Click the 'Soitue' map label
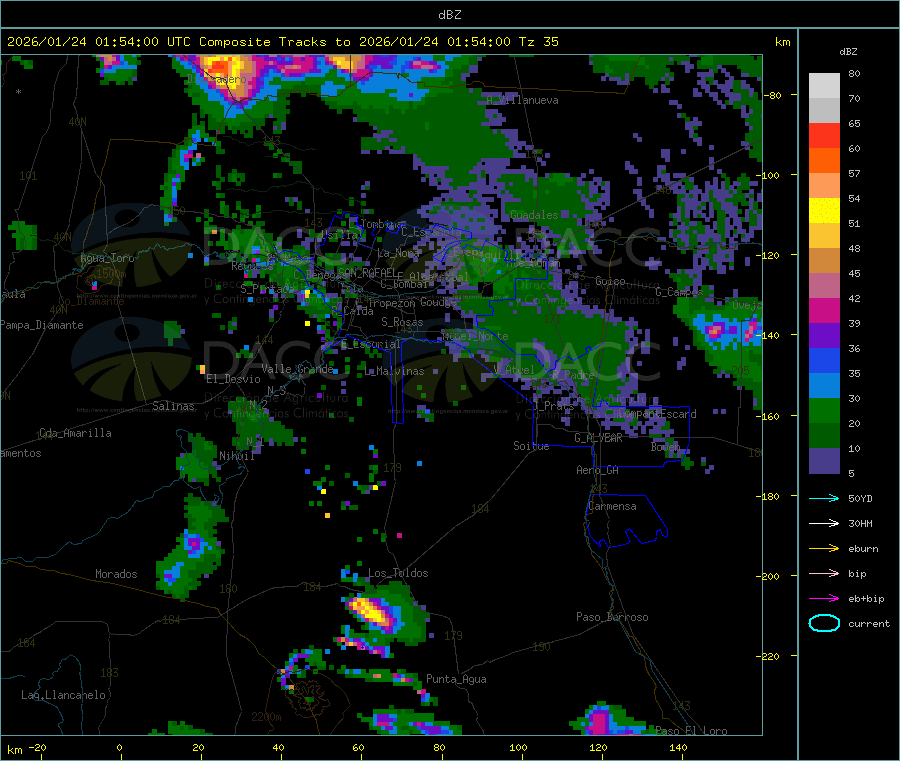This screenshot has height=761, width=900. (531, 445)
